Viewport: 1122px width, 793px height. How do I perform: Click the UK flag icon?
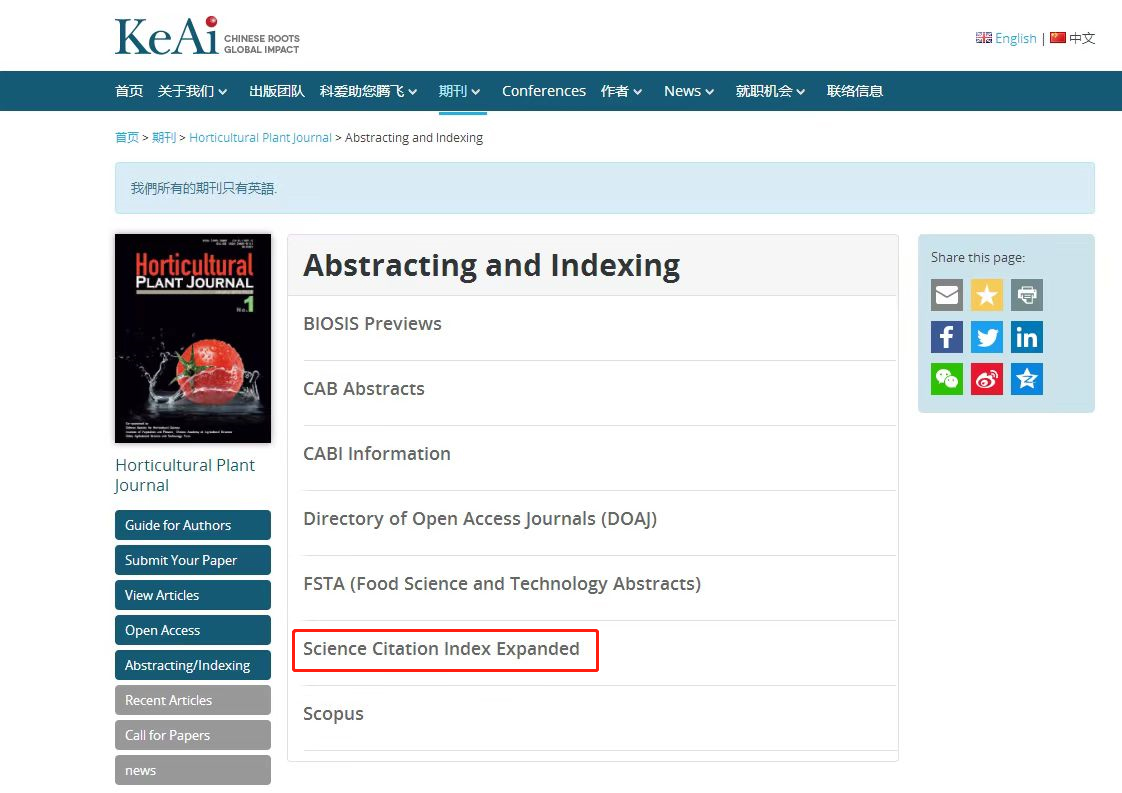click(x=984, y=37)
